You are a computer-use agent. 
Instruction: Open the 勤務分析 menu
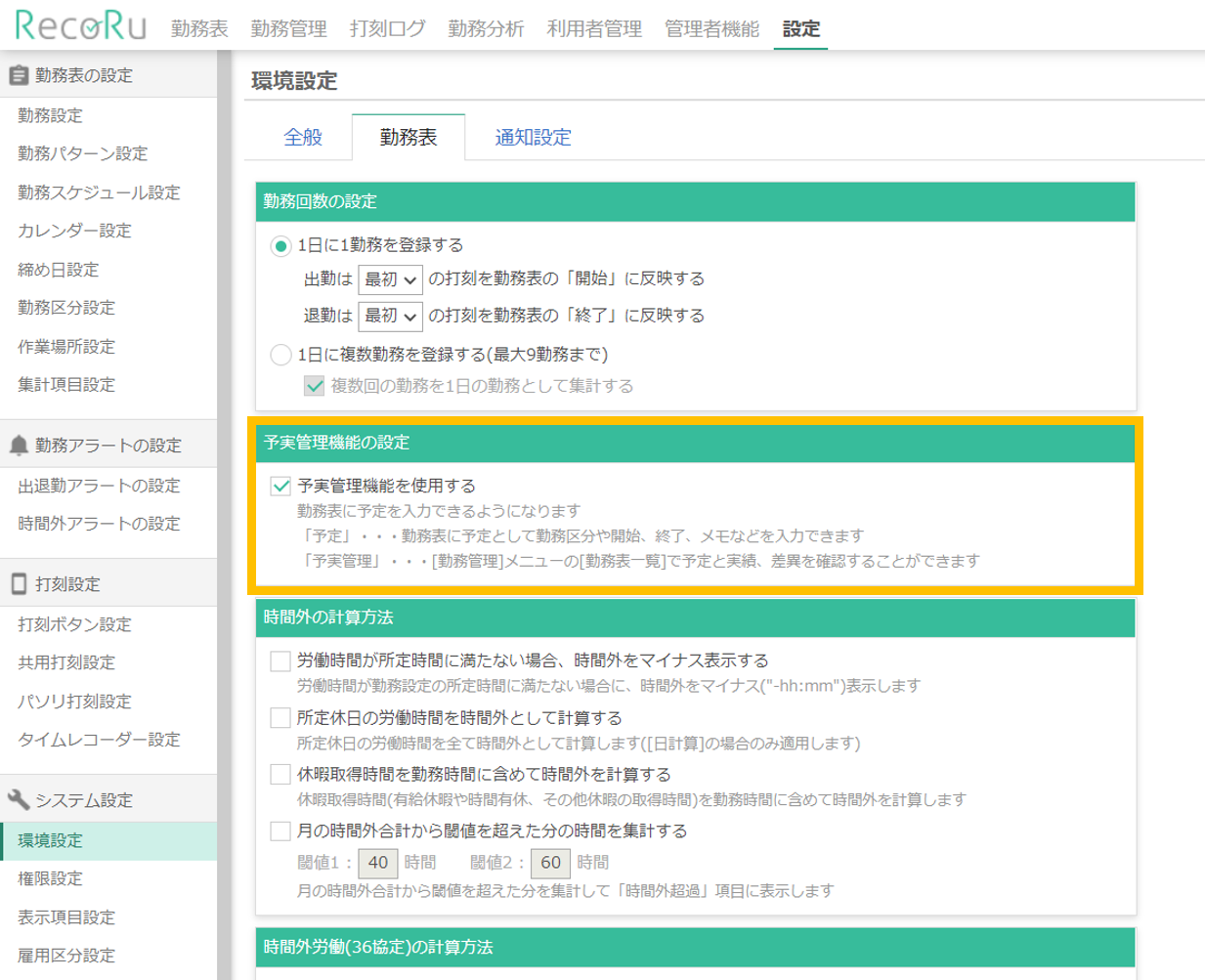(485, 29)
